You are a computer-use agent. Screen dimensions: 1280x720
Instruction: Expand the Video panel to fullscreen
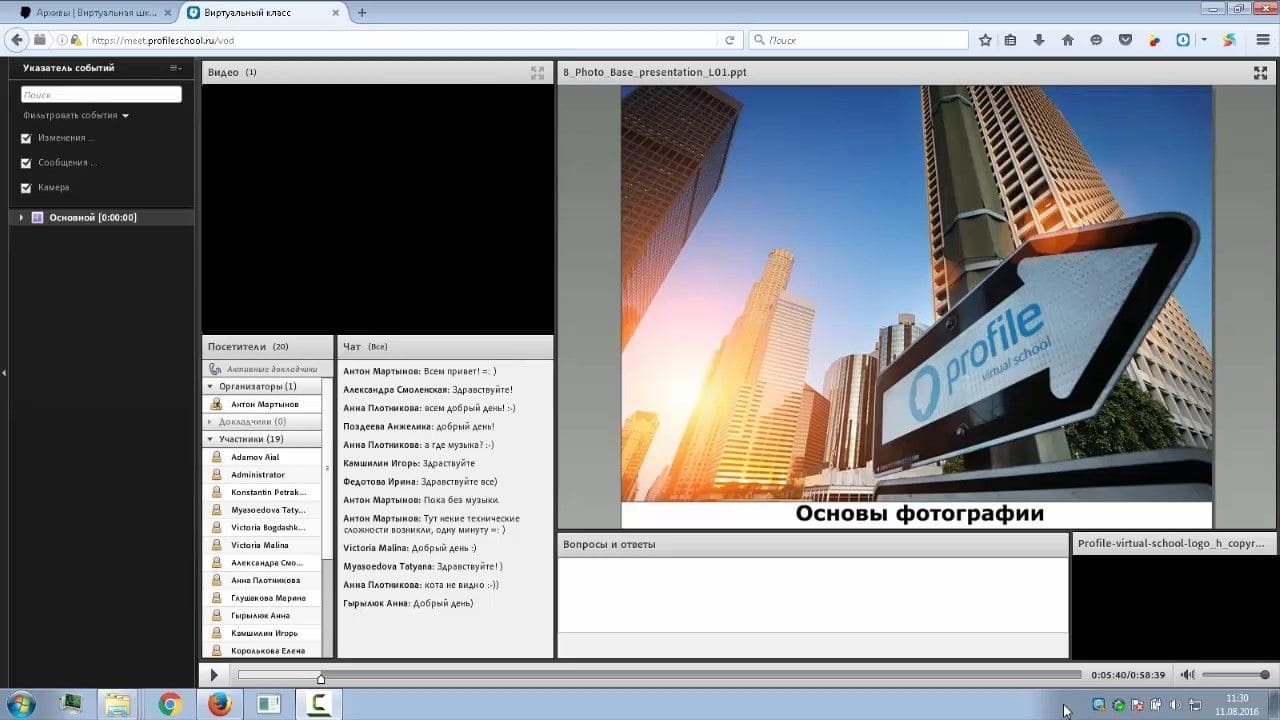pyautogui.click(x=537, y=73)
